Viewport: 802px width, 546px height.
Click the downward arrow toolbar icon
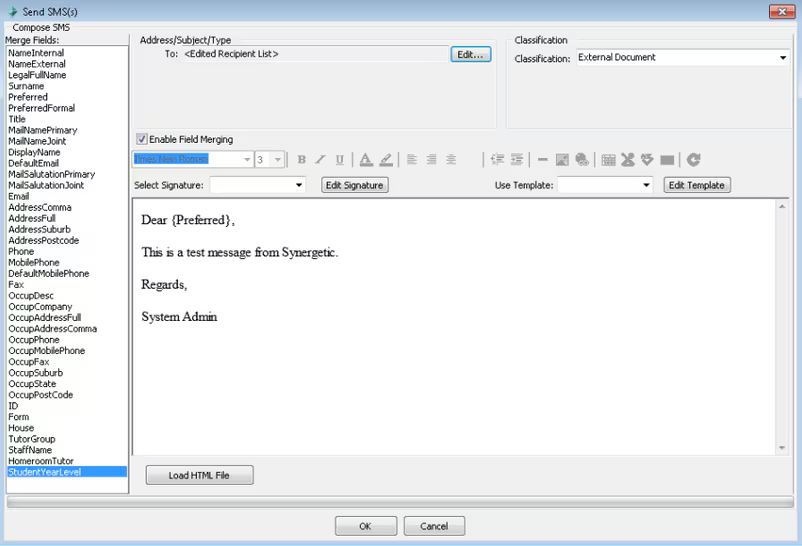click(x=647, y=160)
